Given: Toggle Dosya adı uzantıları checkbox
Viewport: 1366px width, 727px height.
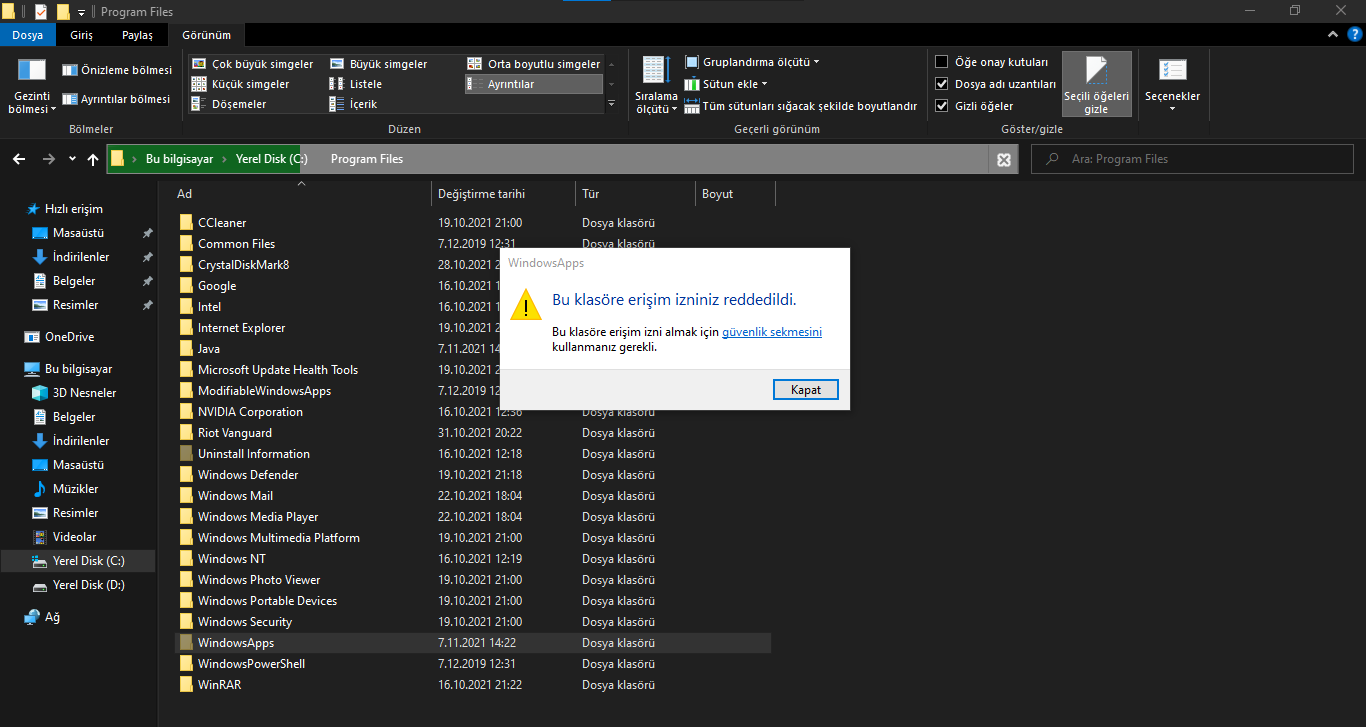Looking at the screenshot, I should pos(941,84).
